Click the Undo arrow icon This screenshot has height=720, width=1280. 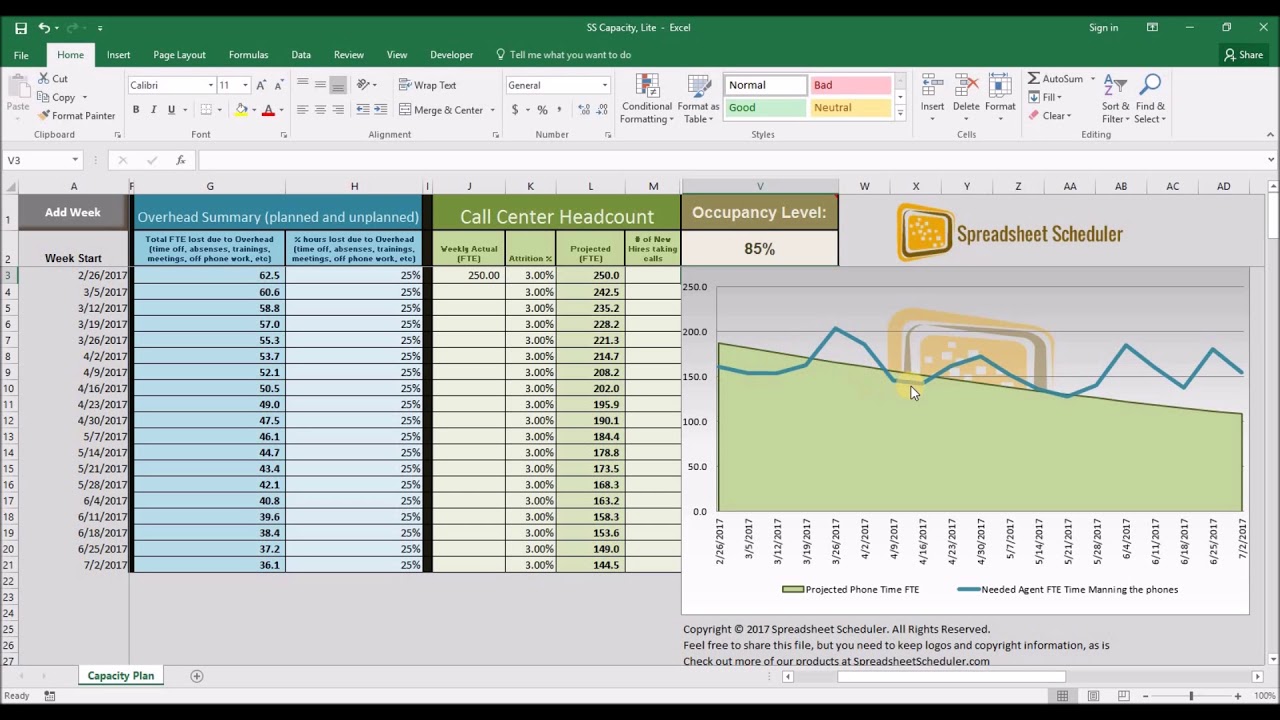[44, 28]
